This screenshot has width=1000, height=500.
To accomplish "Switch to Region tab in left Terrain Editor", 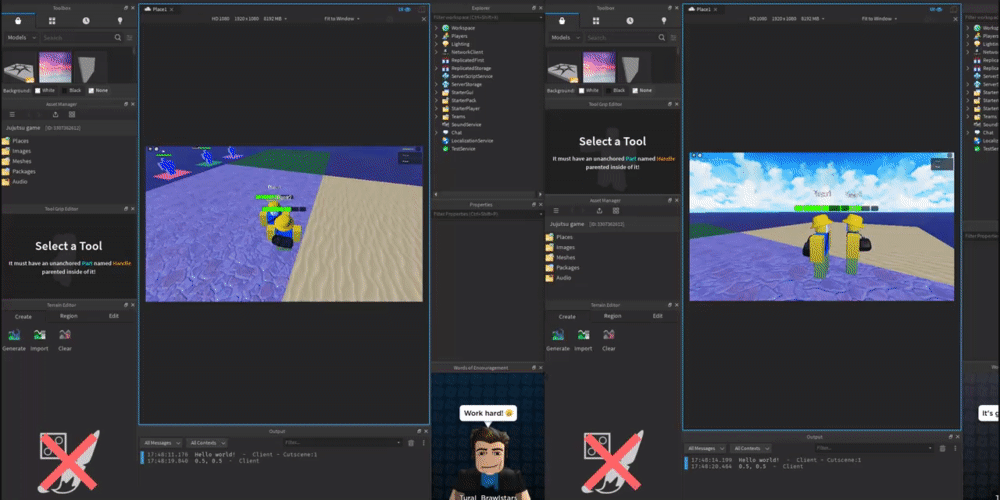I will click(x=69, y=316).
